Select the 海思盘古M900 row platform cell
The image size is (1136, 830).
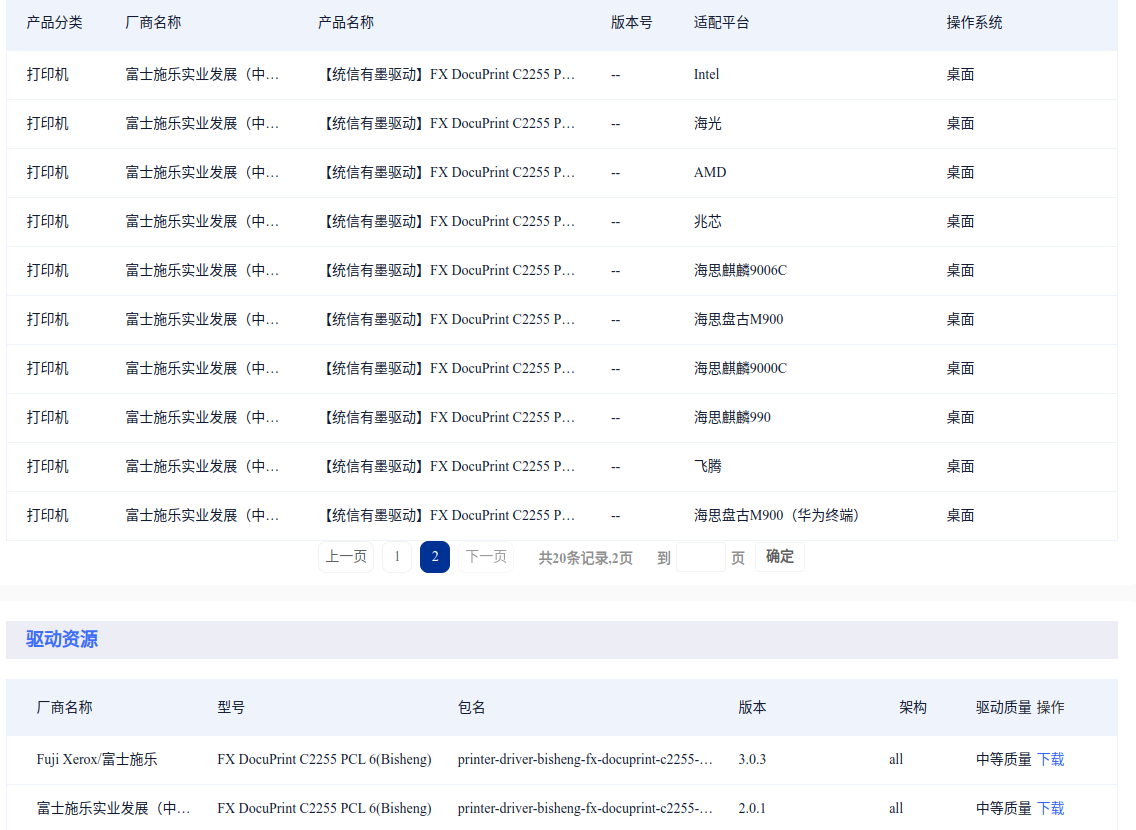(x=738, y=319)
